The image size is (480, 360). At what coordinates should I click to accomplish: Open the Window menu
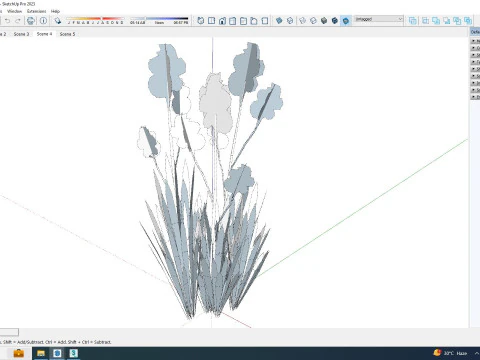(x=14, y=11)
